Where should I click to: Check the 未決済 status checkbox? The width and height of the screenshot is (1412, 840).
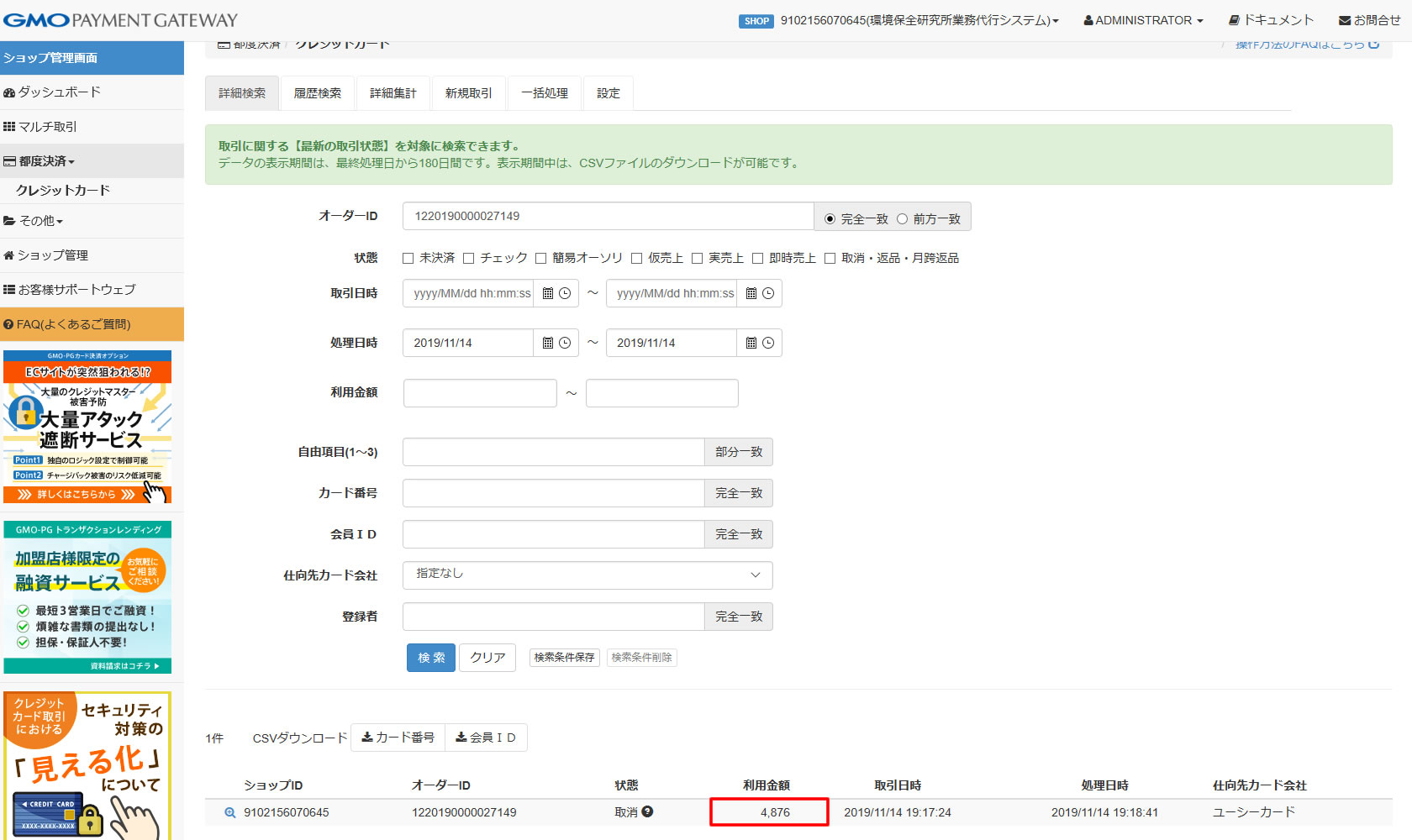[x=408, y=259]
